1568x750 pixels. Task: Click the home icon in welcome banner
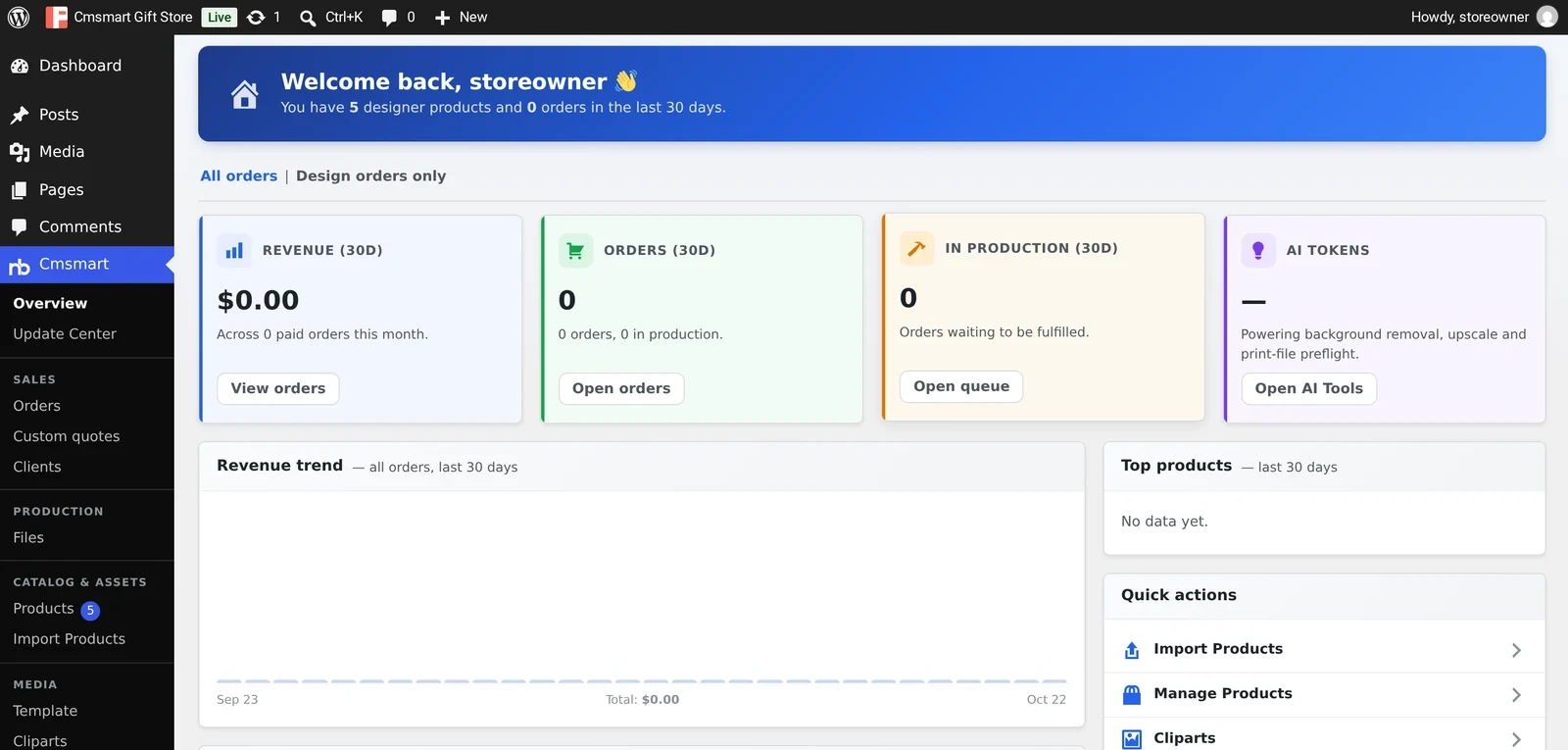point(245,94)
